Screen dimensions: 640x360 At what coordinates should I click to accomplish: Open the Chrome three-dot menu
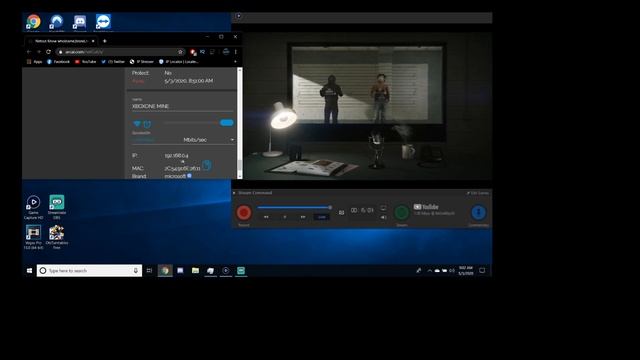click(236, 52)
